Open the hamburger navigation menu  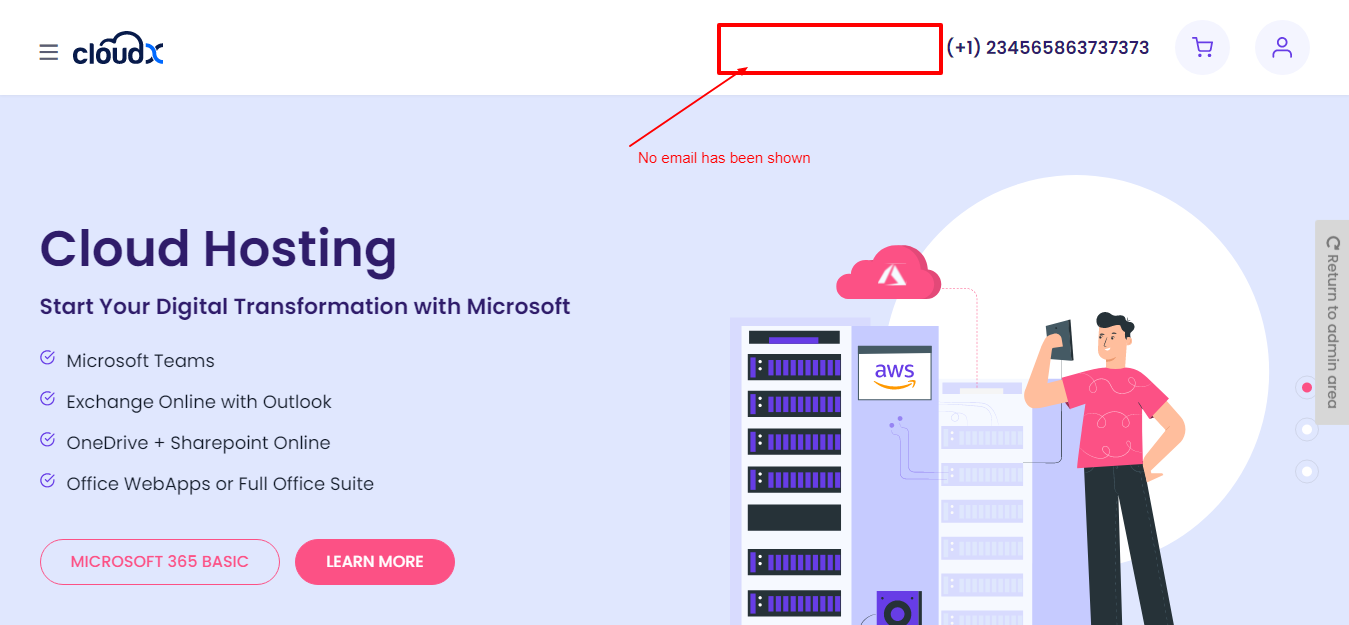pos(48,52)
